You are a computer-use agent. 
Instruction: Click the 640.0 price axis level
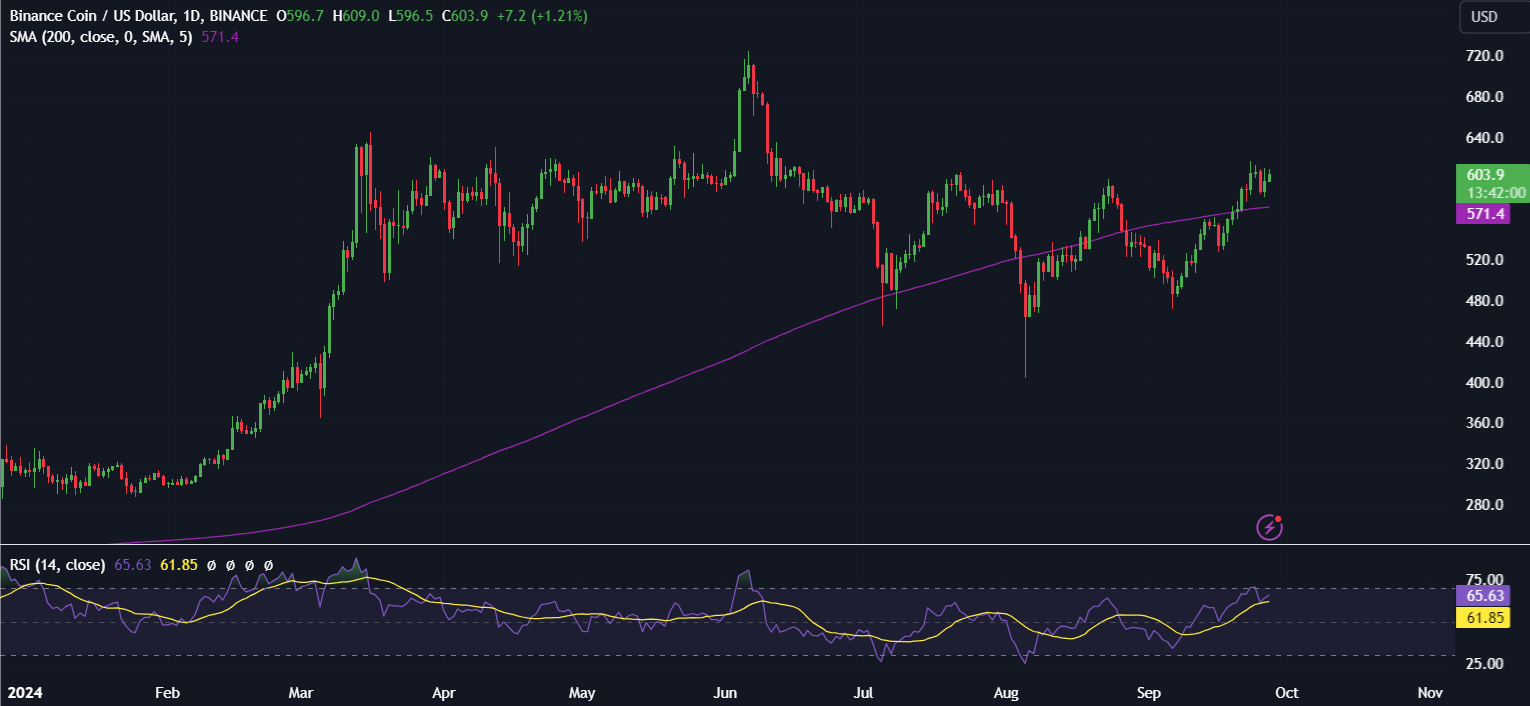pos(1486,137)
